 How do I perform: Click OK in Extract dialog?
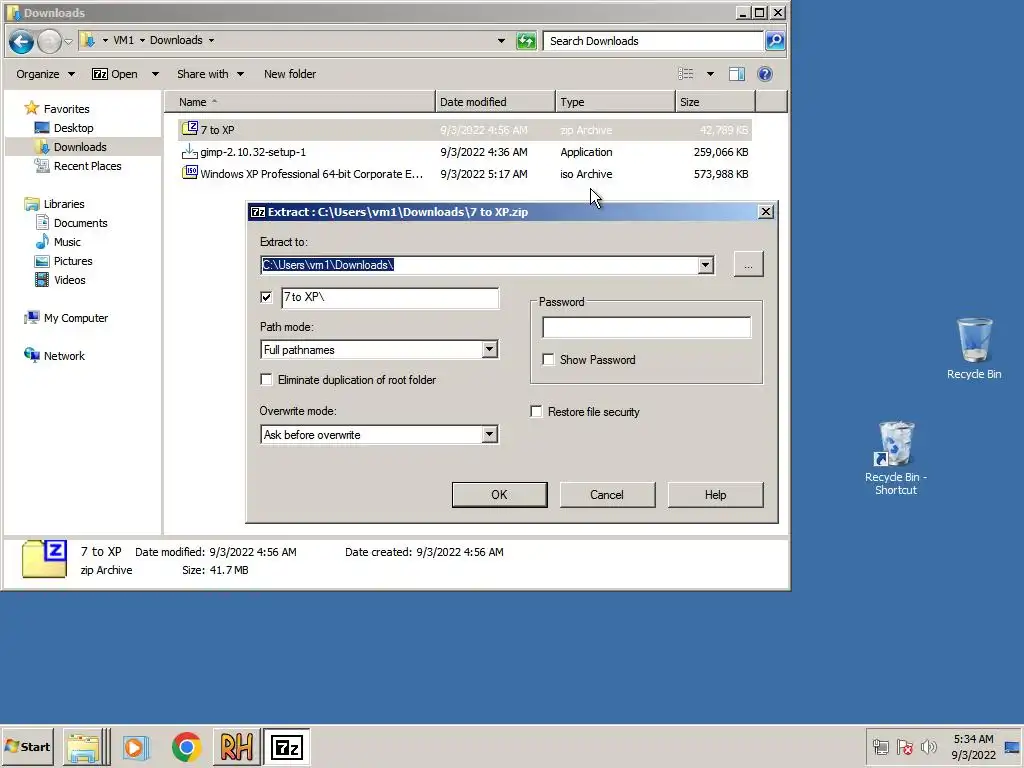click(500, 495)
